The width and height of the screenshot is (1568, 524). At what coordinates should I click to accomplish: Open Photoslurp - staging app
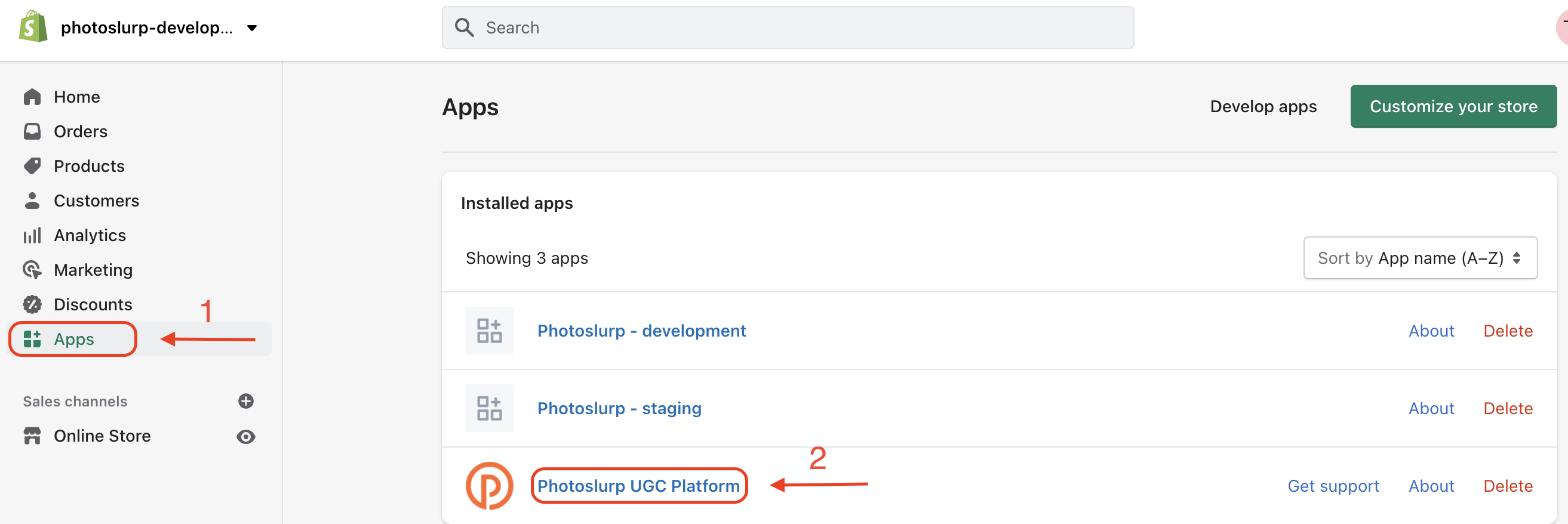[619, 408]
